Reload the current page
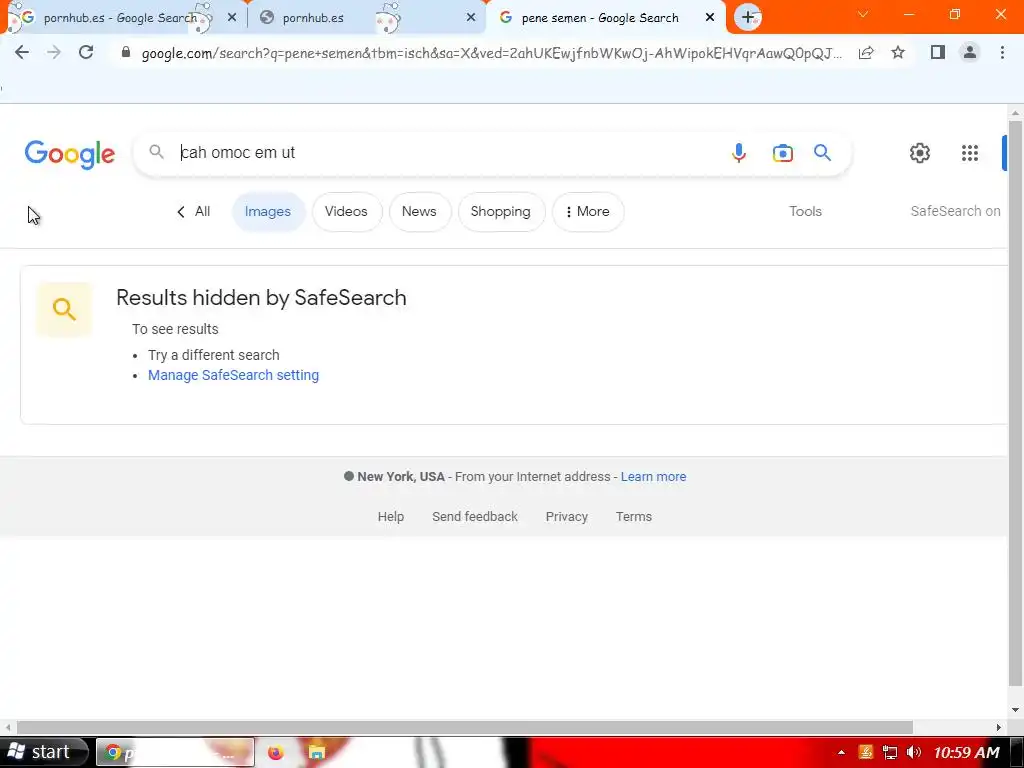Viewport: 1024px width, 768px height. pos(86,52)
